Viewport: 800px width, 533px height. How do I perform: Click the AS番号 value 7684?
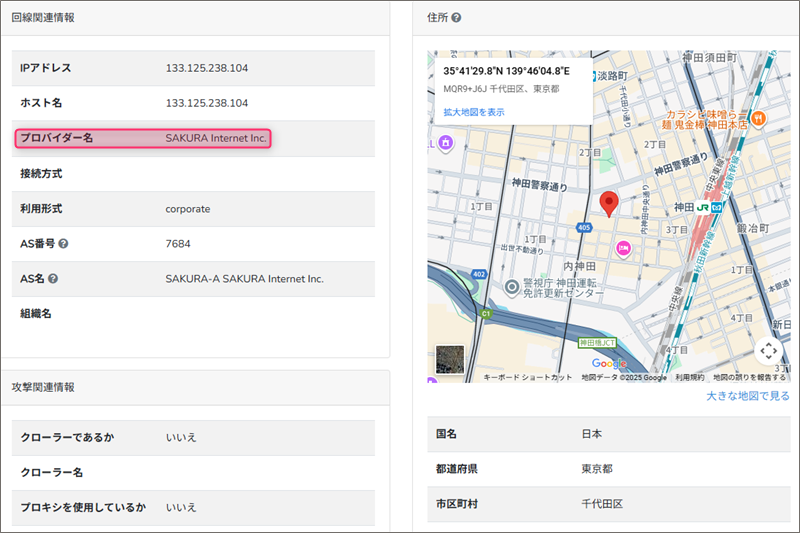tap(178, 244)
